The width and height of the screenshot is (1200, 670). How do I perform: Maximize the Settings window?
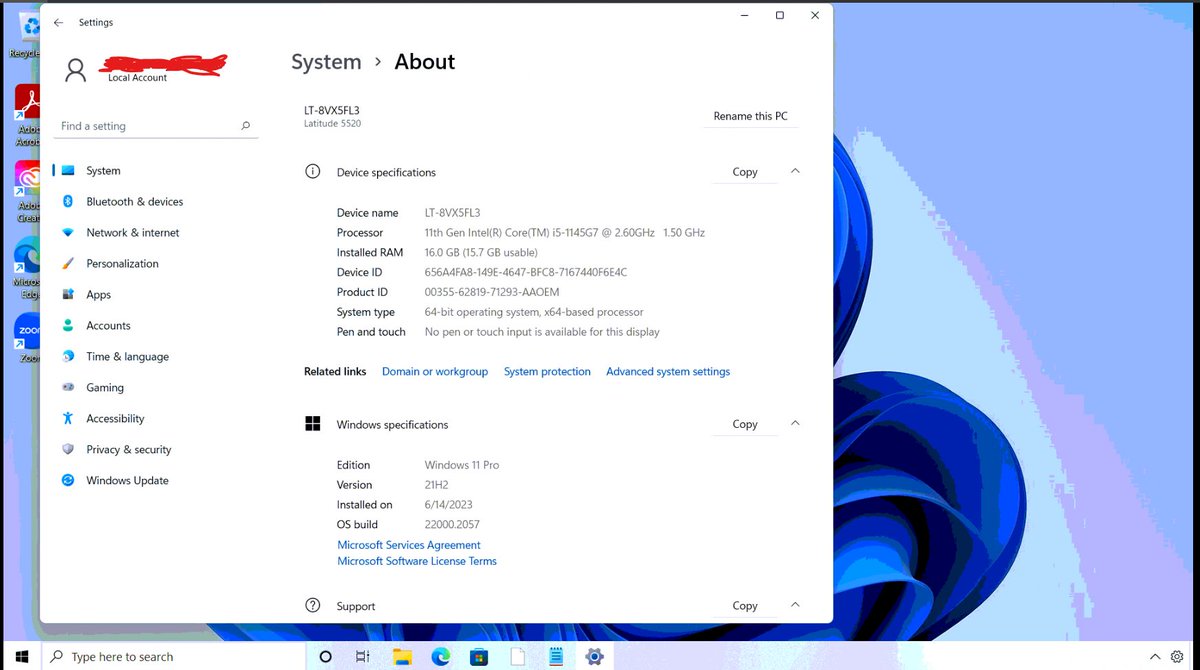(x=779, y=15)
